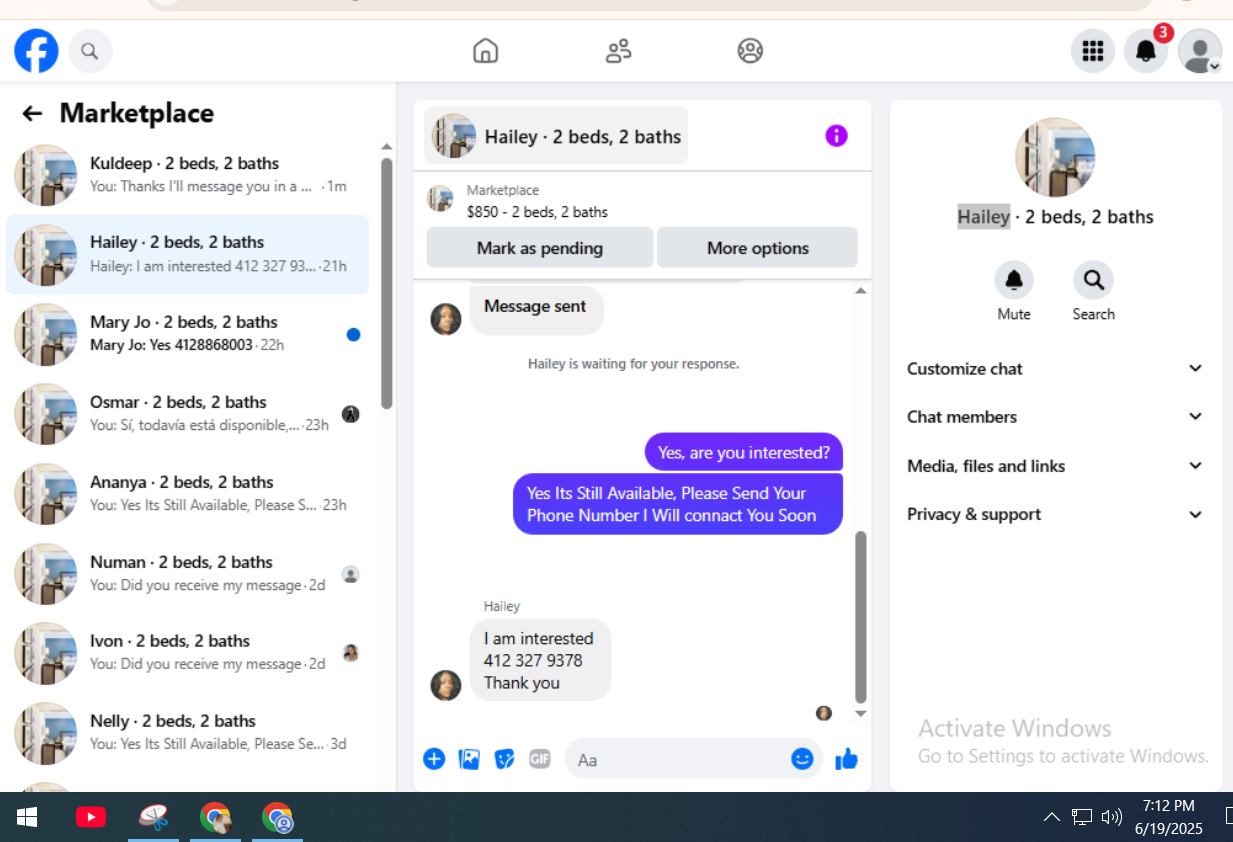Open Windows Start menu
This screenshot has width=1233, height=842.
(x=27, y=817)
